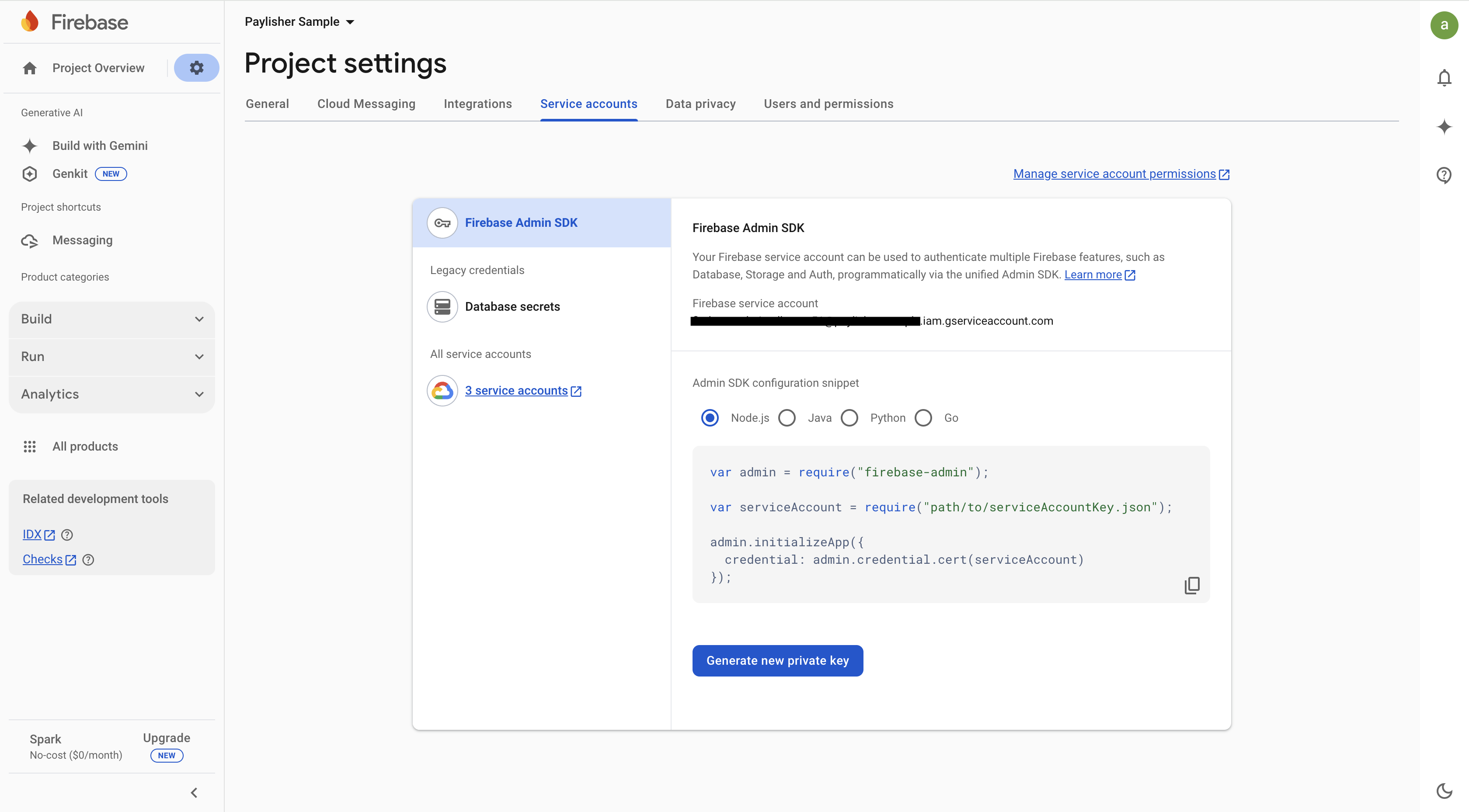This screenshot has height=812, width=1469.
Task: Click the external-link icon beside Manage permissions
Action: point(1224,174)
